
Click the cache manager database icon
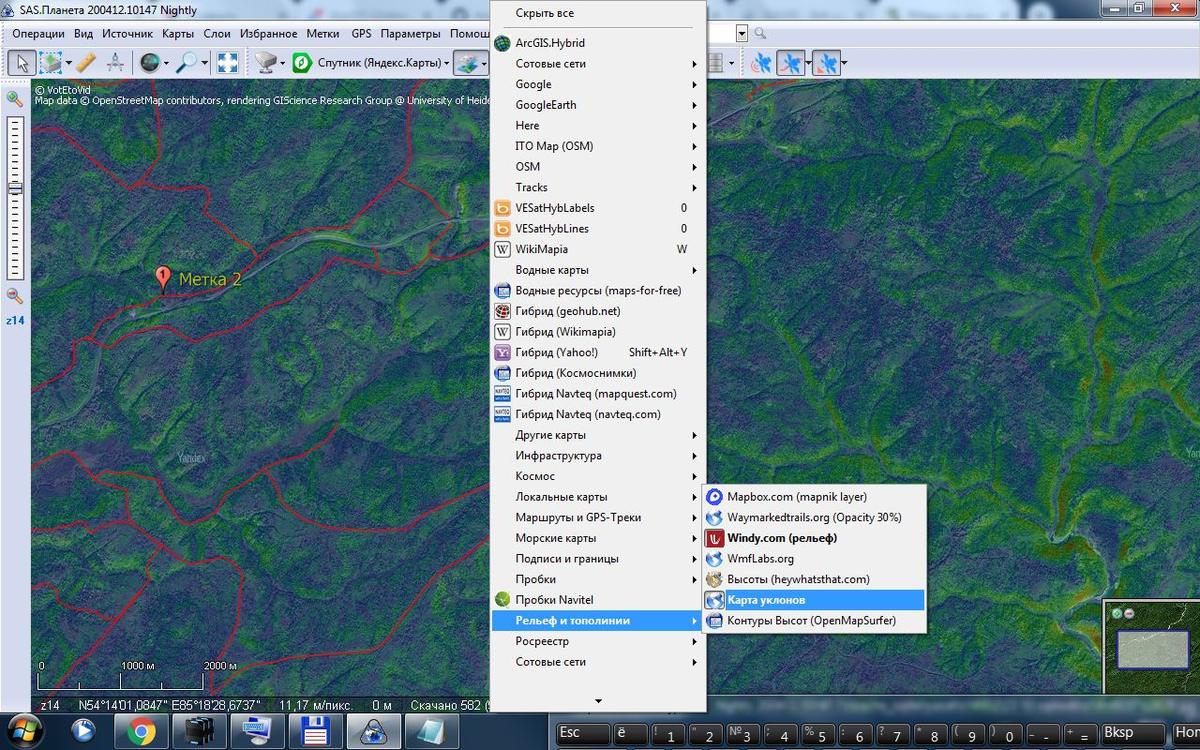(x=715, y=63)
